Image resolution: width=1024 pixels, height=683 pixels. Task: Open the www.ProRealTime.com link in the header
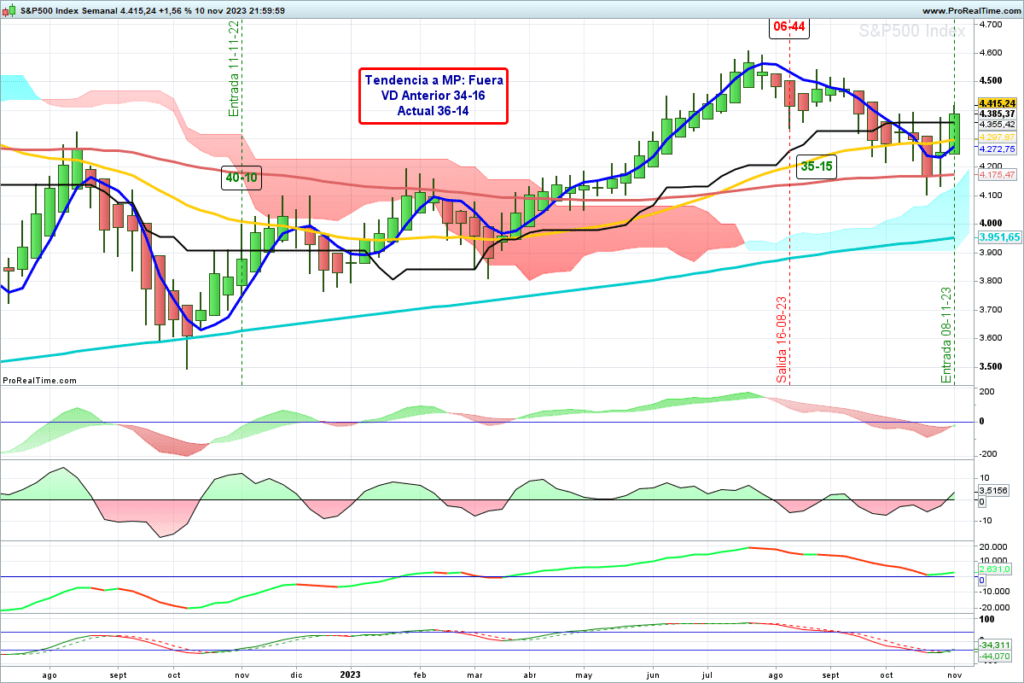click(x=970, y=10)
